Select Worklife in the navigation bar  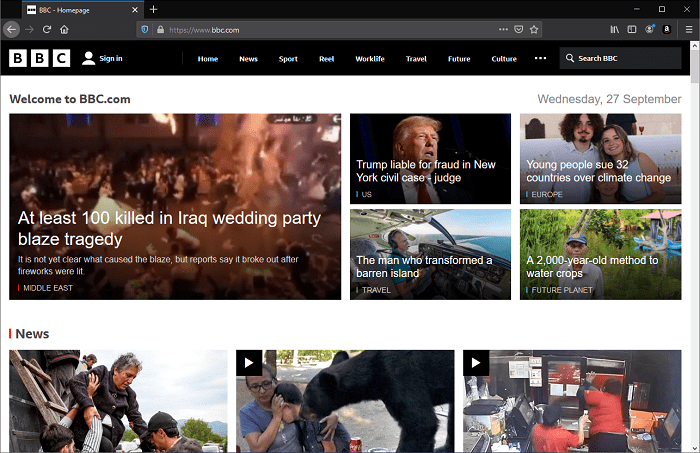[369, 59]
